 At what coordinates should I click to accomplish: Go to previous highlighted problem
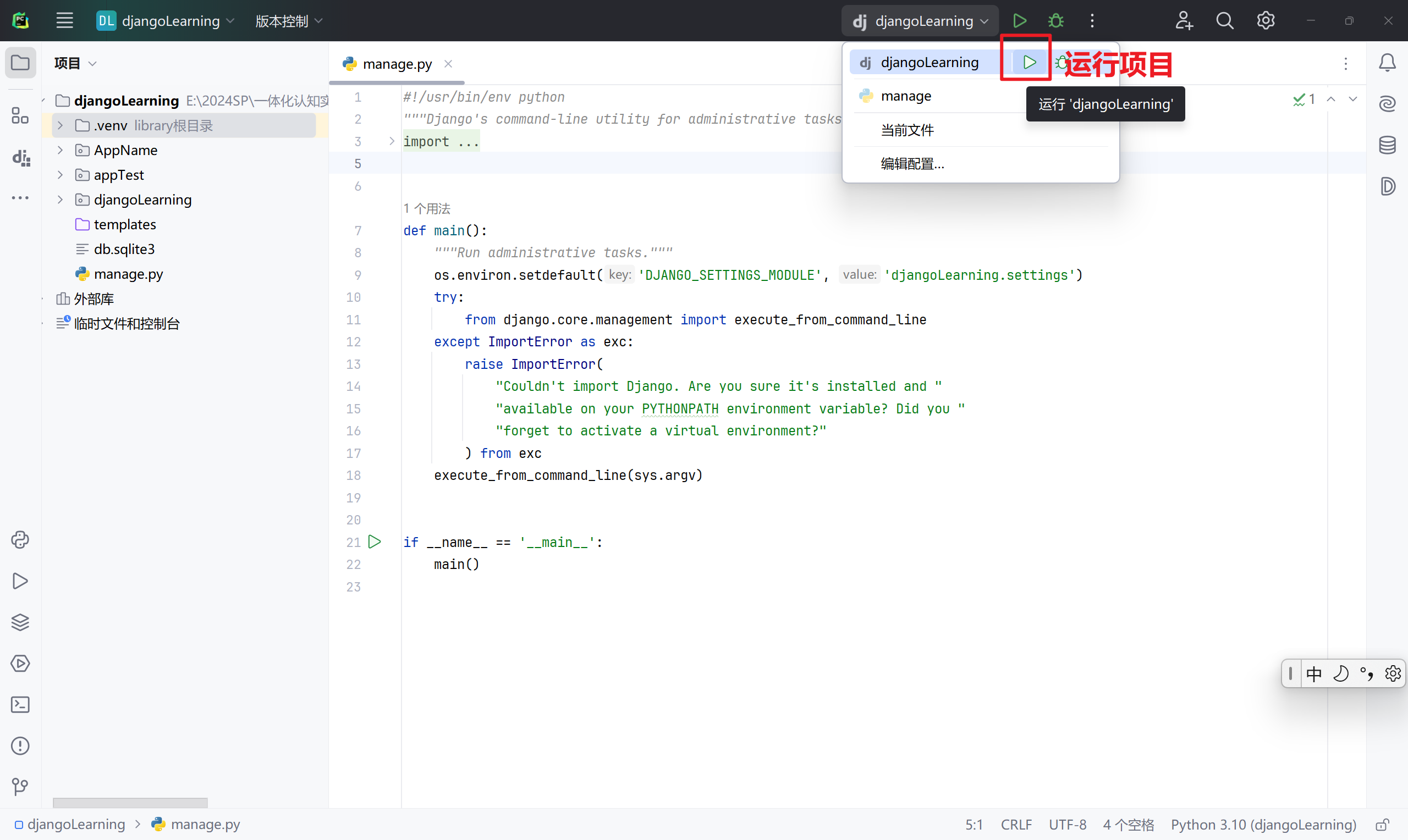(1331, 99)
